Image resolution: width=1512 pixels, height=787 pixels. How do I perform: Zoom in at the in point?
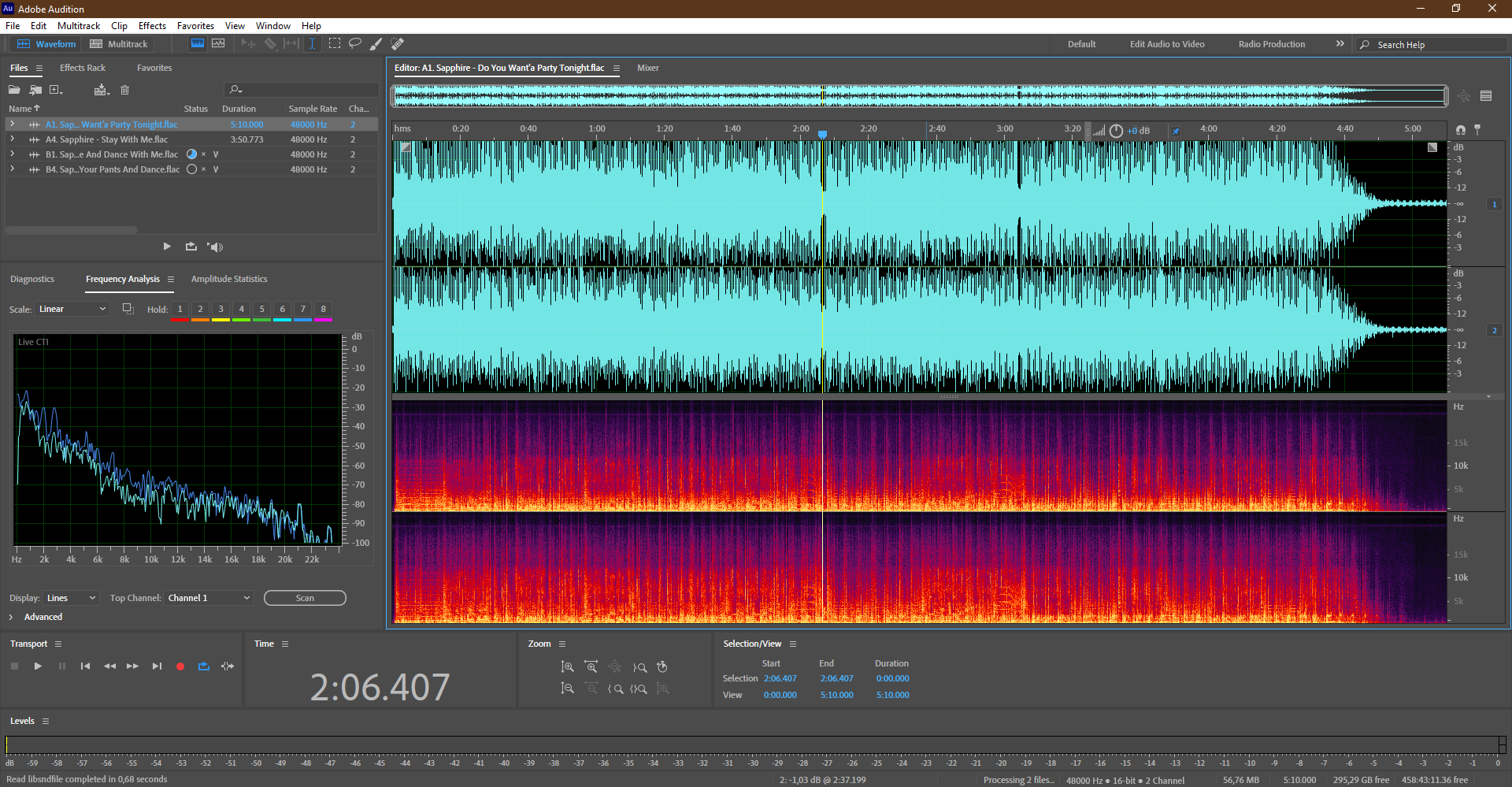coord(615,689)
